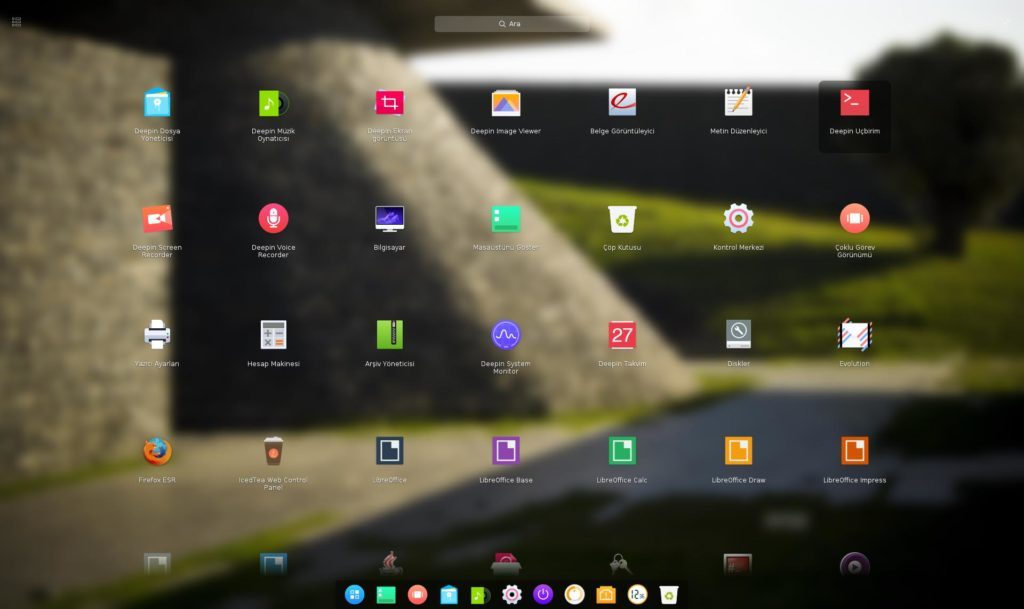The image size is (1024, 609).
Task: Launch the plain LibreOffice start center
Action: point(389,451)
